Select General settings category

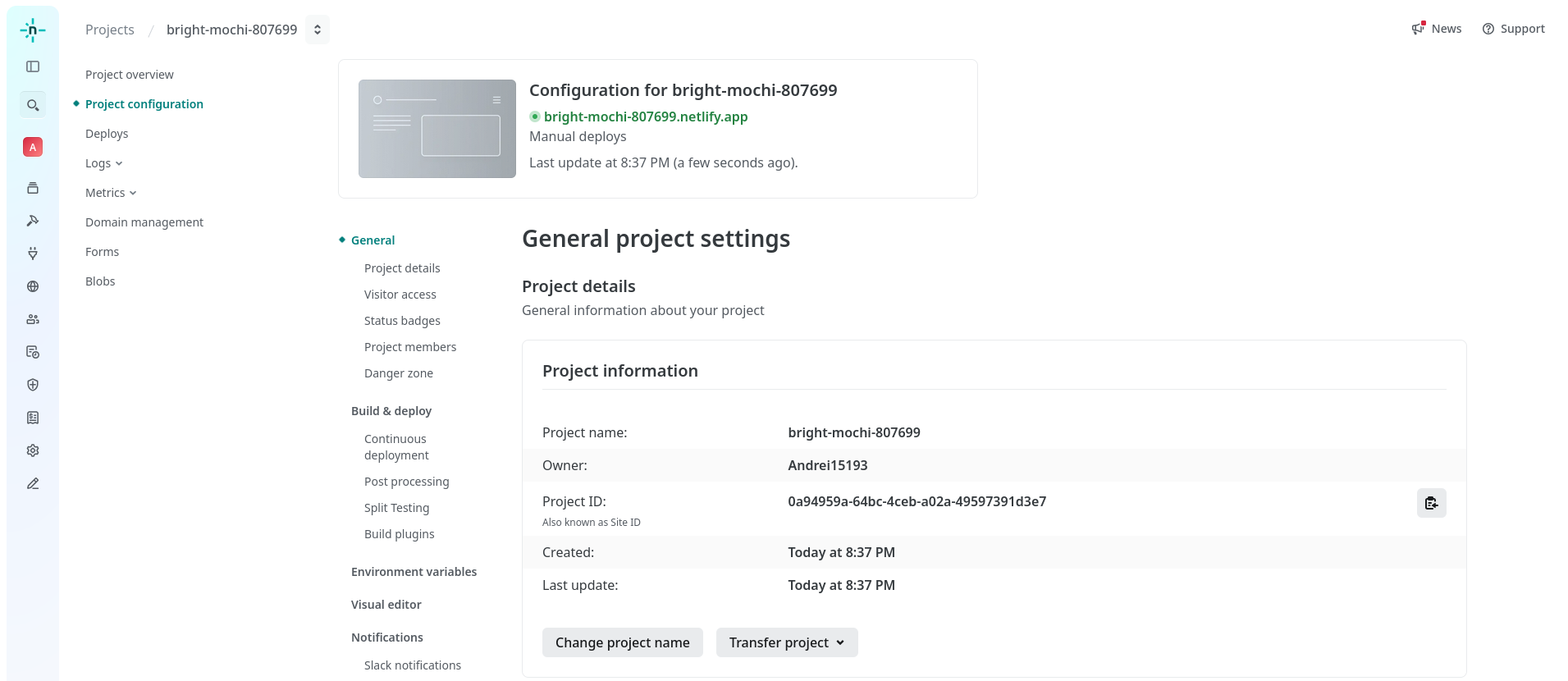pos(373,240)
